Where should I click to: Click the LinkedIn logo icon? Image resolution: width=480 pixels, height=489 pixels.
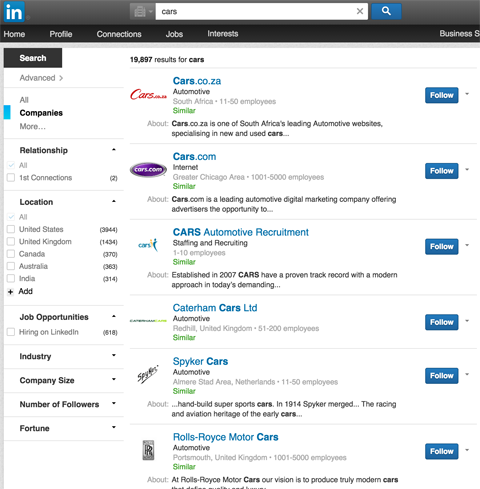click(14, 11)
